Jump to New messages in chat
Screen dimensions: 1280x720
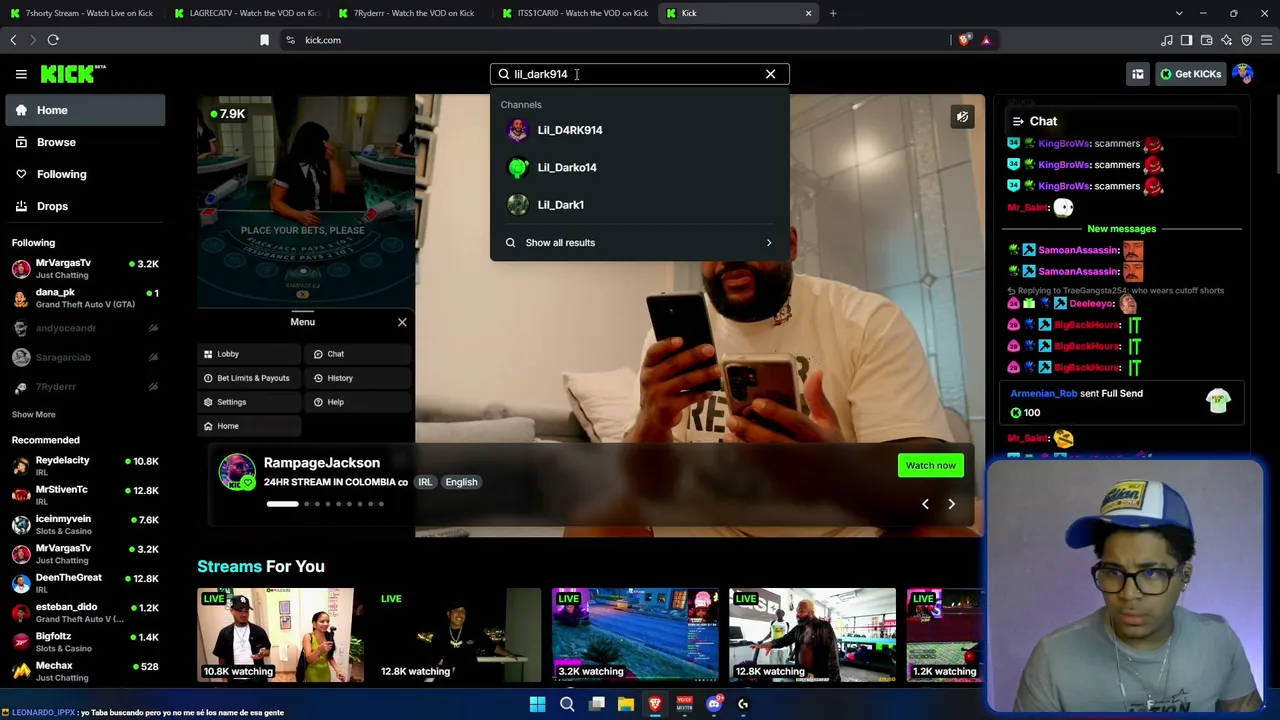pyautogui.click(x=1121, y=229)
